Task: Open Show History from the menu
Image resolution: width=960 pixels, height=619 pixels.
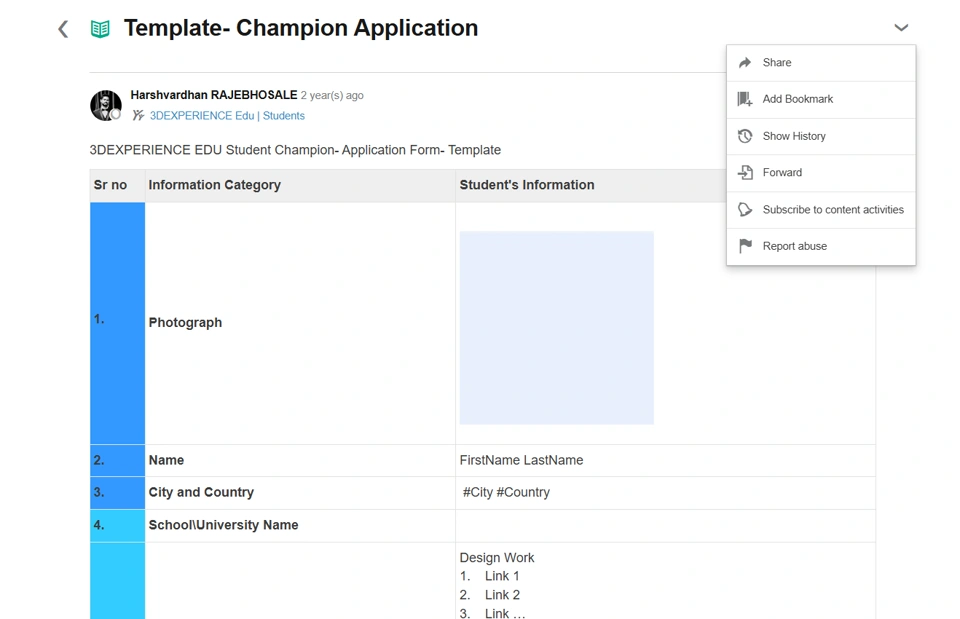Action: point(794,136)
